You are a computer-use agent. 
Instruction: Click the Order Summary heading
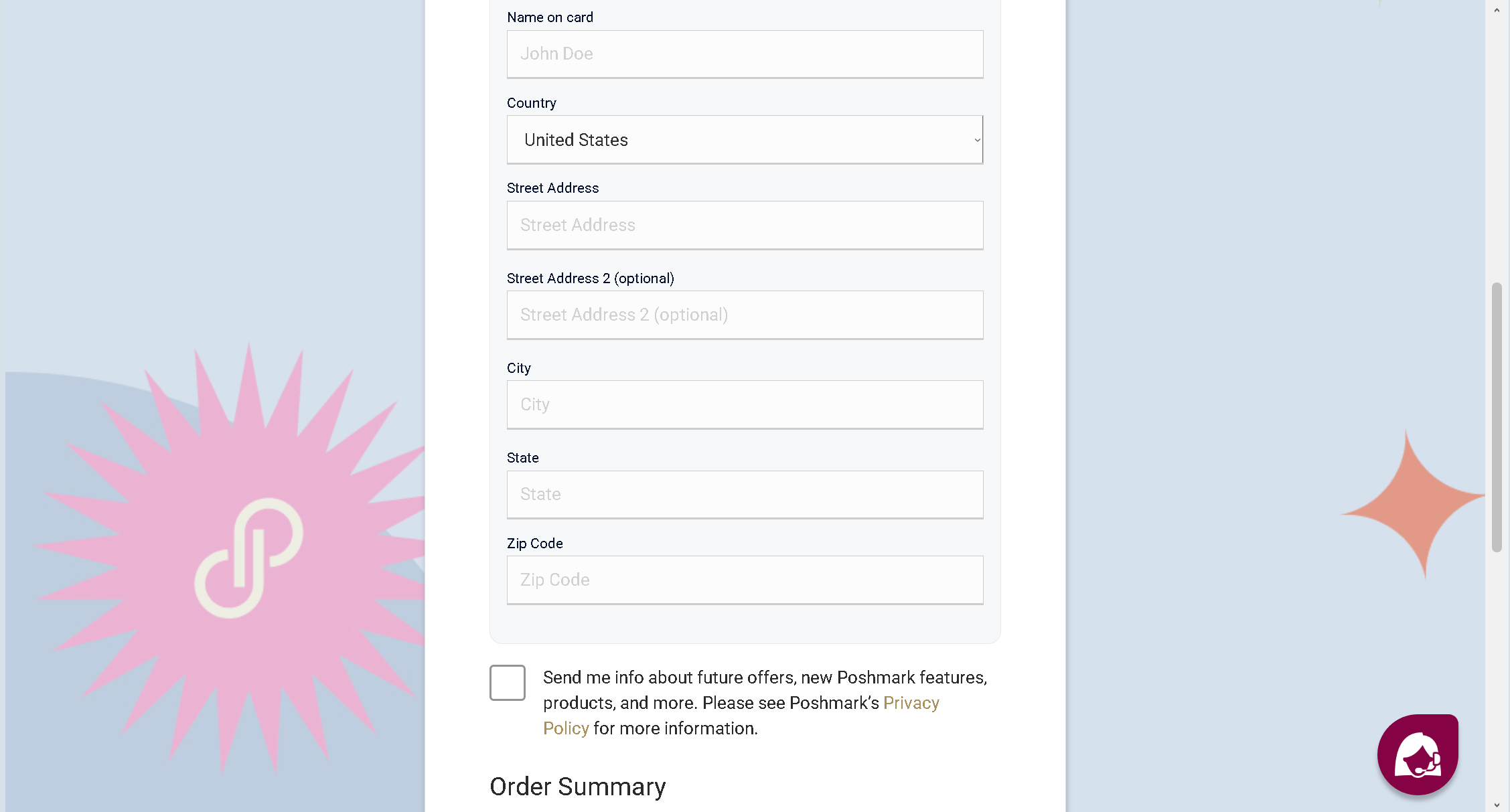click(x=577, y=787)
